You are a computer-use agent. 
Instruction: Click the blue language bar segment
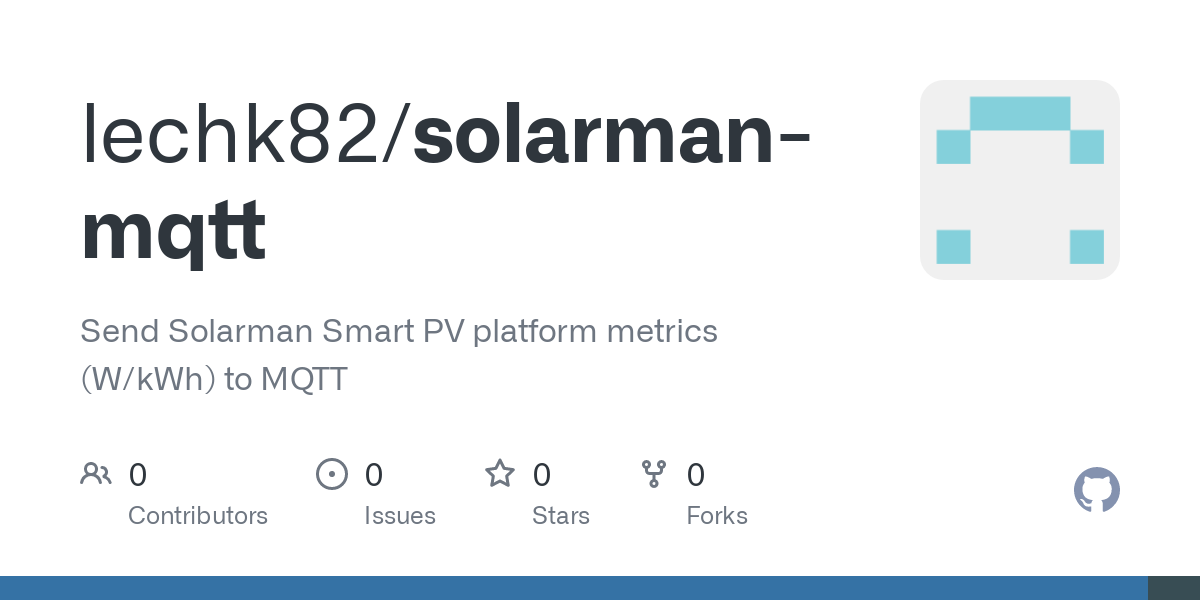pyautogui.click(x=574, y=588)
